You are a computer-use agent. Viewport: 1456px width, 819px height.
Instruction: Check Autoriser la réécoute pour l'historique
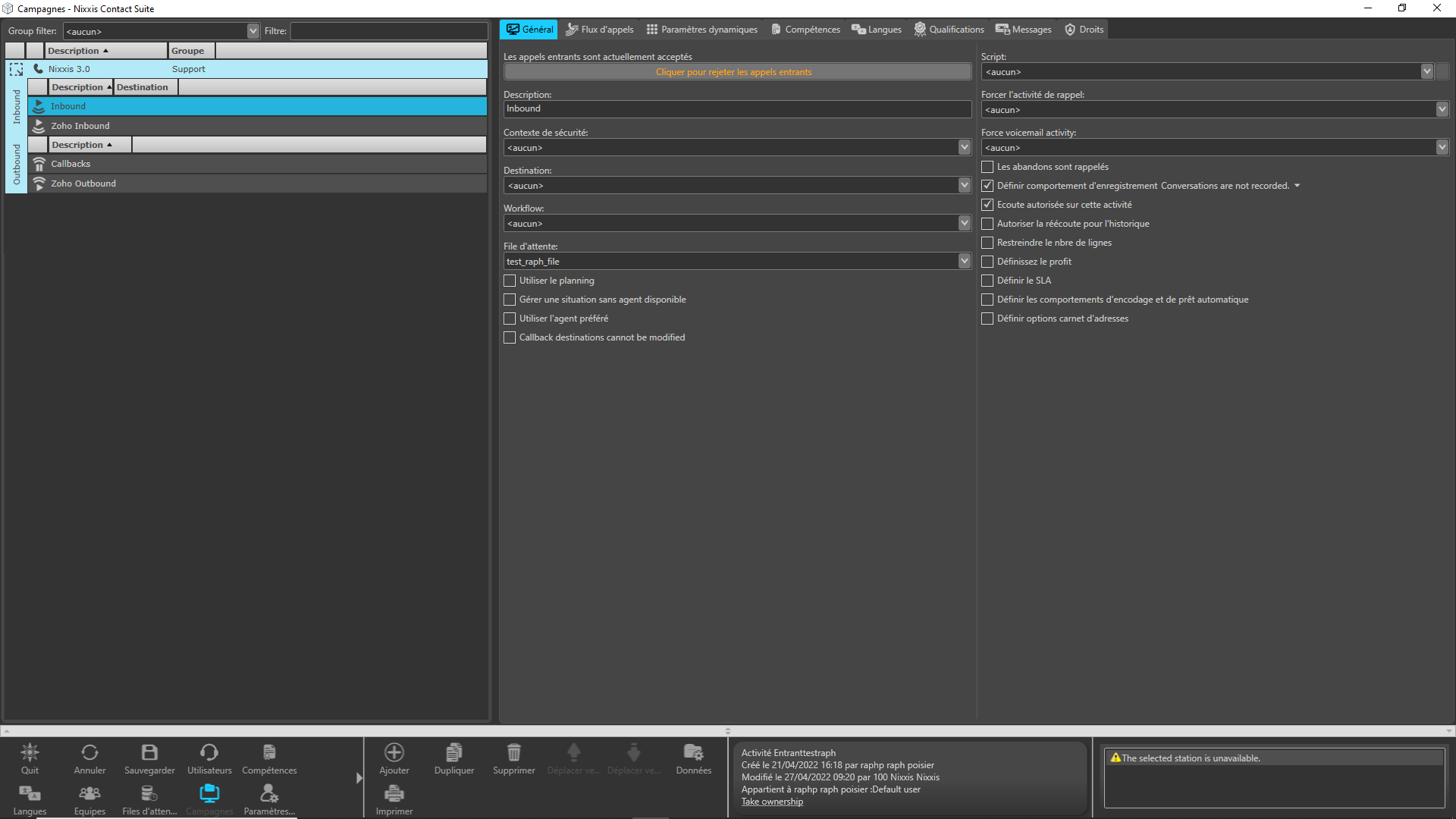pyautogui.click(x=987, y=223)
